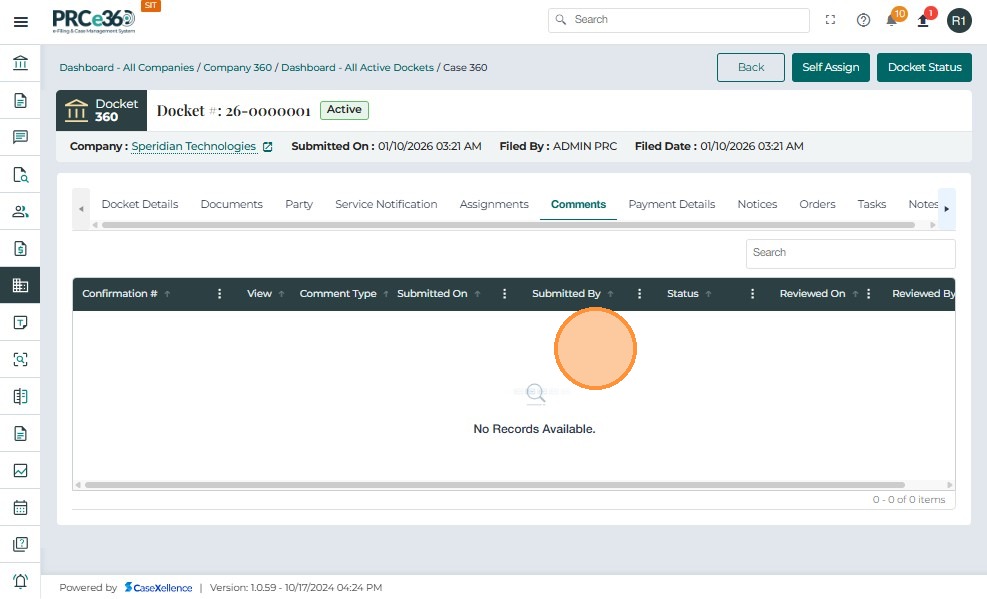
Task: Click the Active status badge
Action: point(344,110)
